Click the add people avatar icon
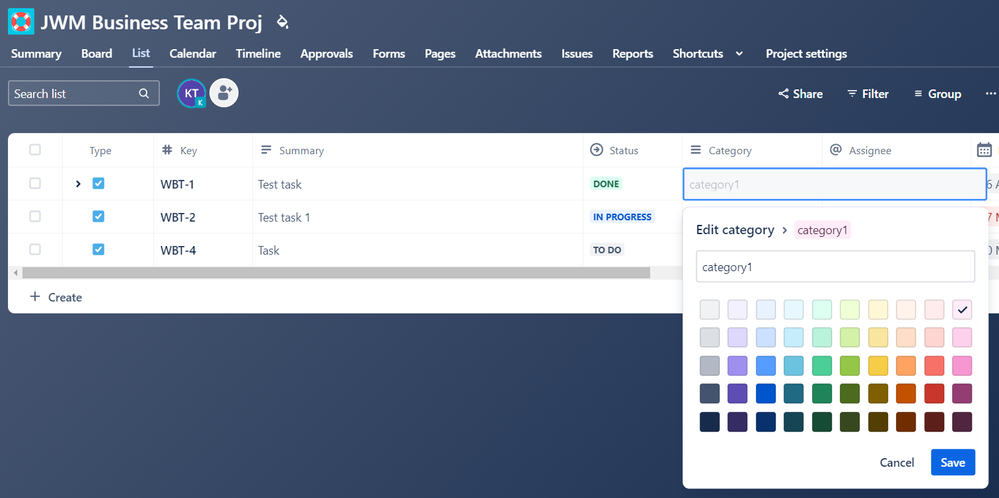Screen dimensions: 999x498 click(224, 93)
